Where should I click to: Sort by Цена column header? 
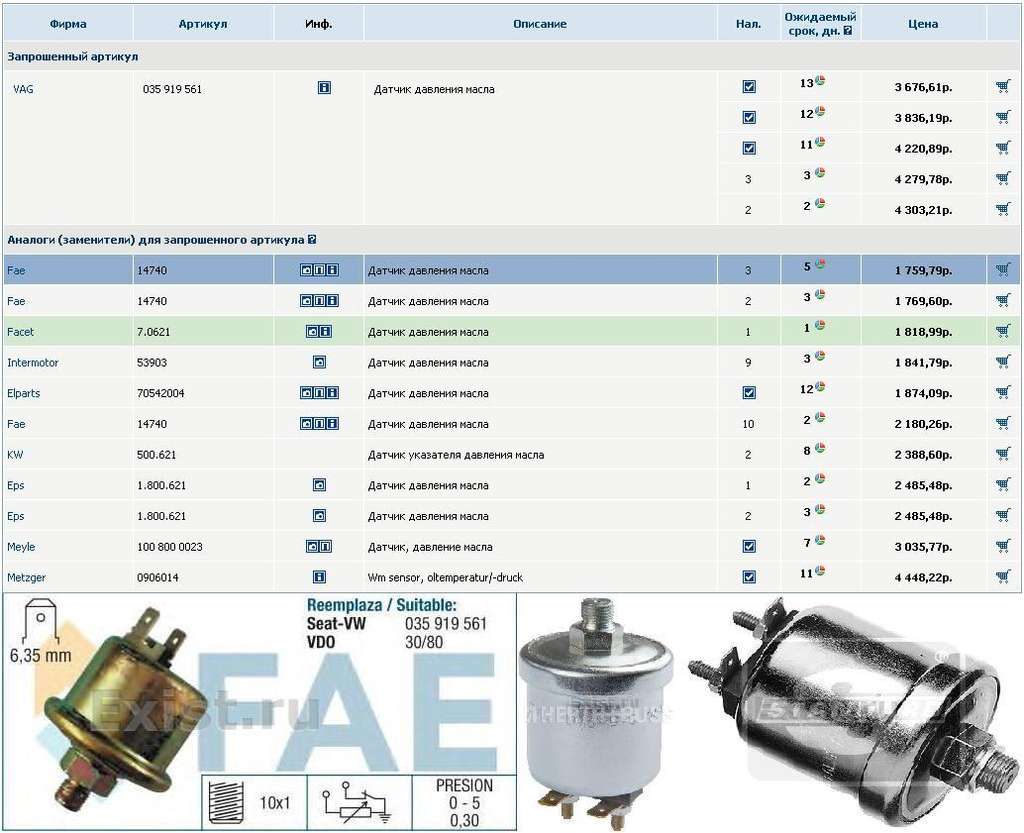pyautogui.click(x=923, y=24)
